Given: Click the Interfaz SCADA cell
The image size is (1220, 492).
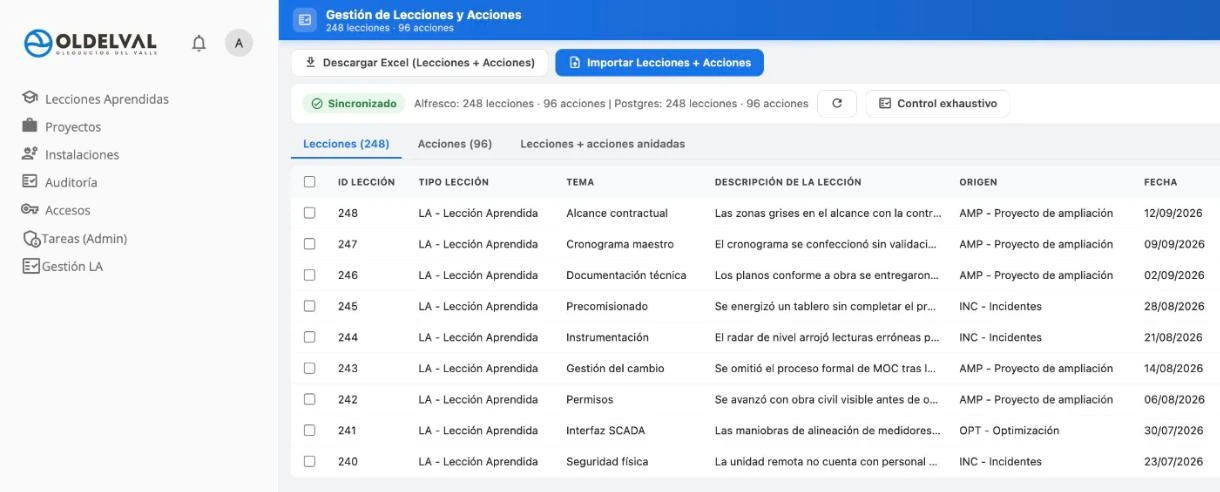Looking at the screenshot, I should point(606,430).
